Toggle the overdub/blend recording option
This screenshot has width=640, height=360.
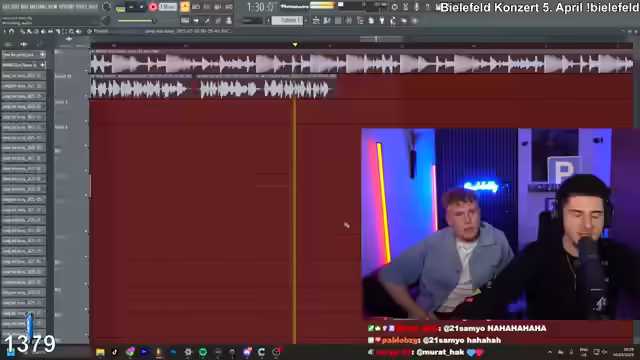(218, 7)
